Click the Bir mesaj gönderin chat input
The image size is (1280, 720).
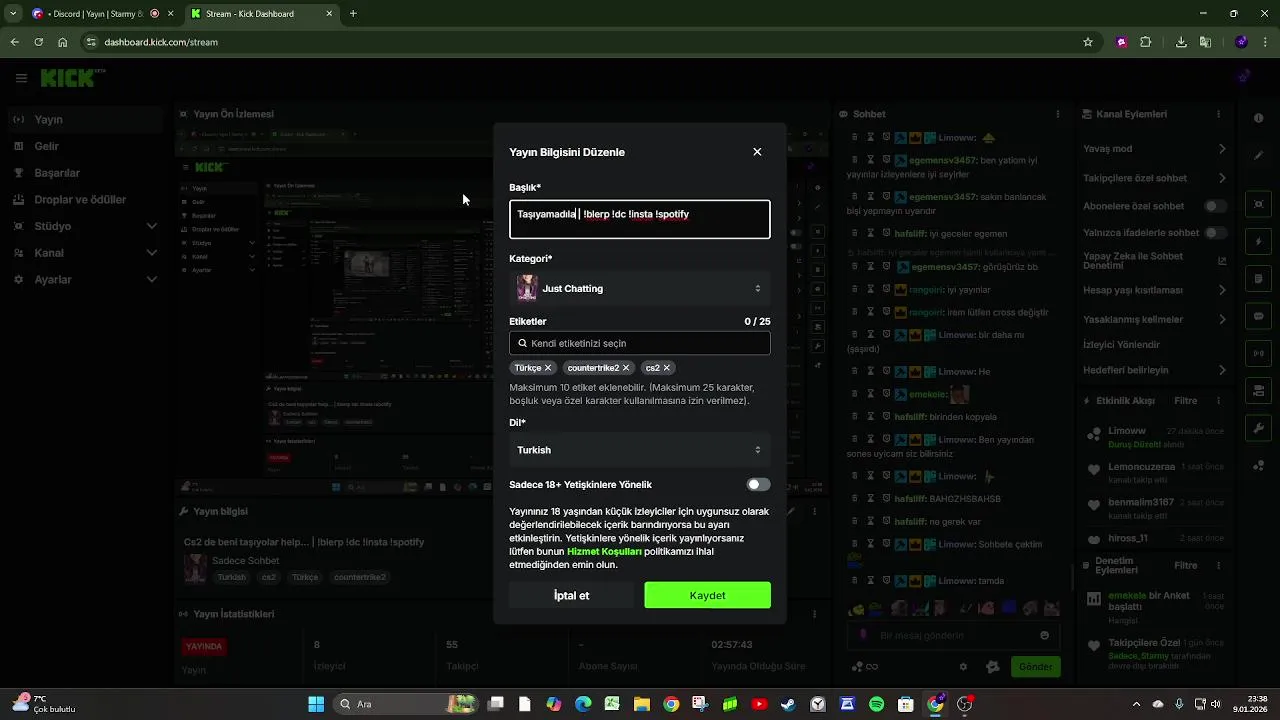click(x=955, y=635)
